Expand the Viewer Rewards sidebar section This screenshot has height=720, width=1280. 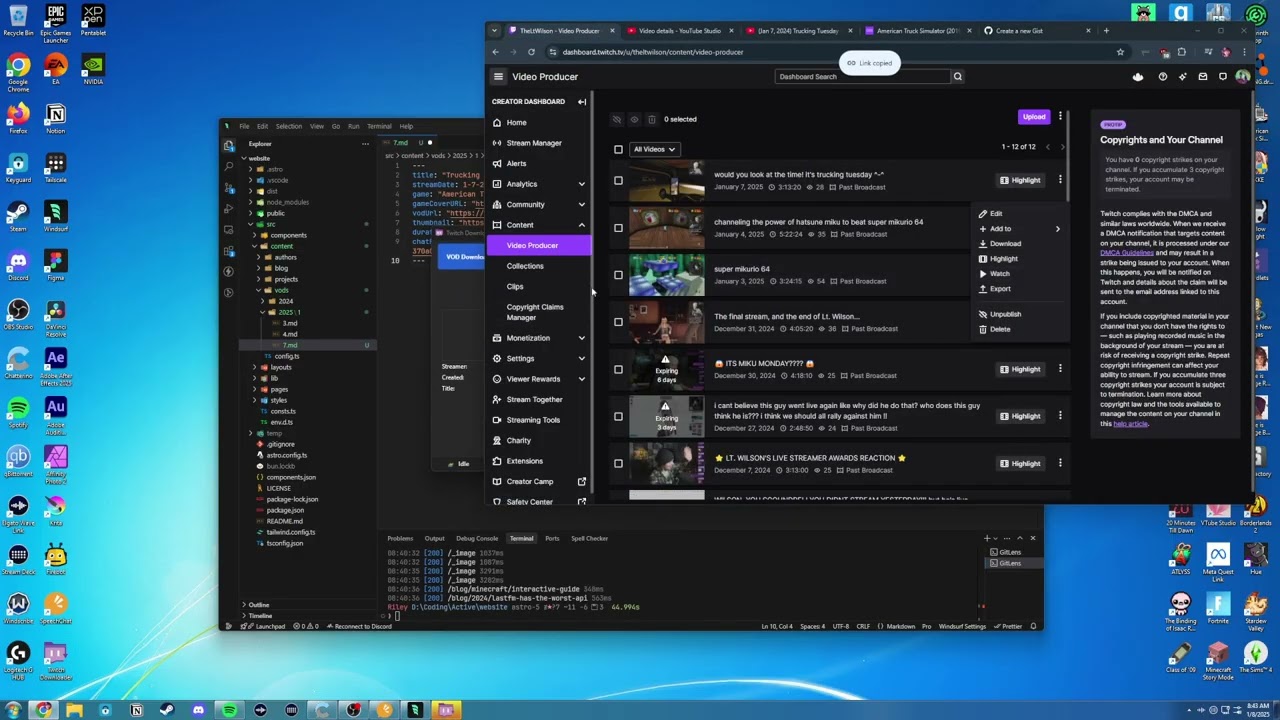click(581, 379)
